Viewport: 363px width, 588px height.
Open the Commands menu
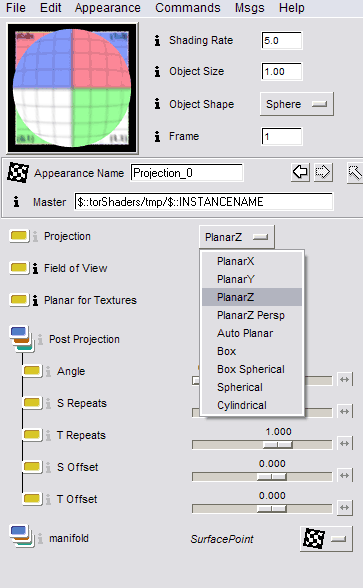188,8
